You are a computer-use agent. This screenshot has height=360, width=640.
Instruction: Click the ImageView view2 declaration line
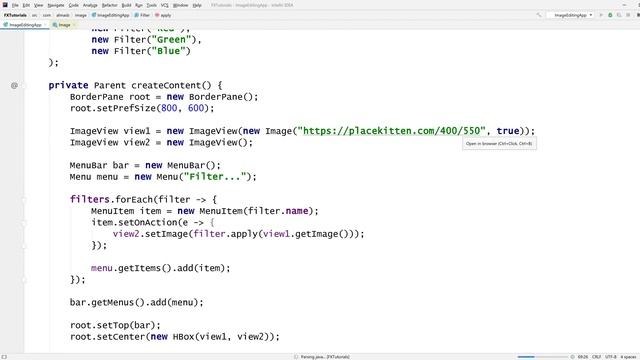pyautogui.click(x=161, y=142)
